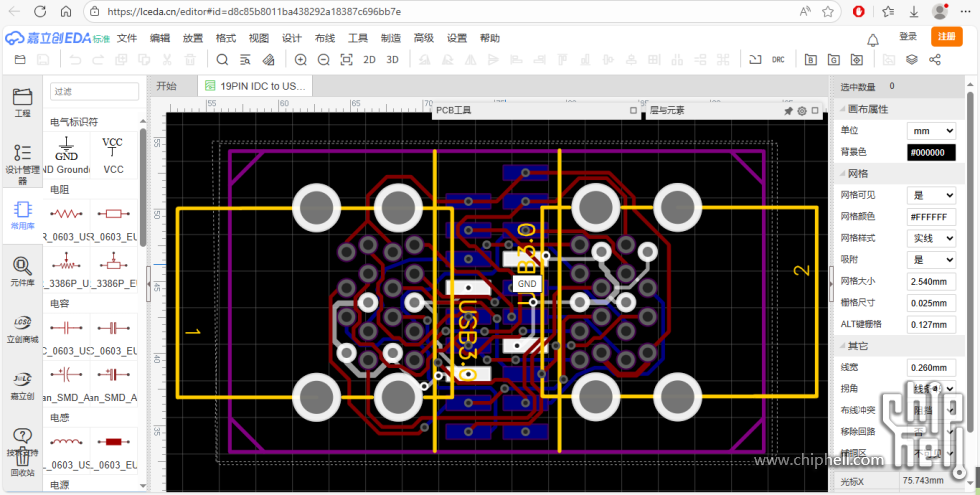Open the 单位 unit dropdown
The height and width of the screenshot is (495, 980).
coord(931,131)
